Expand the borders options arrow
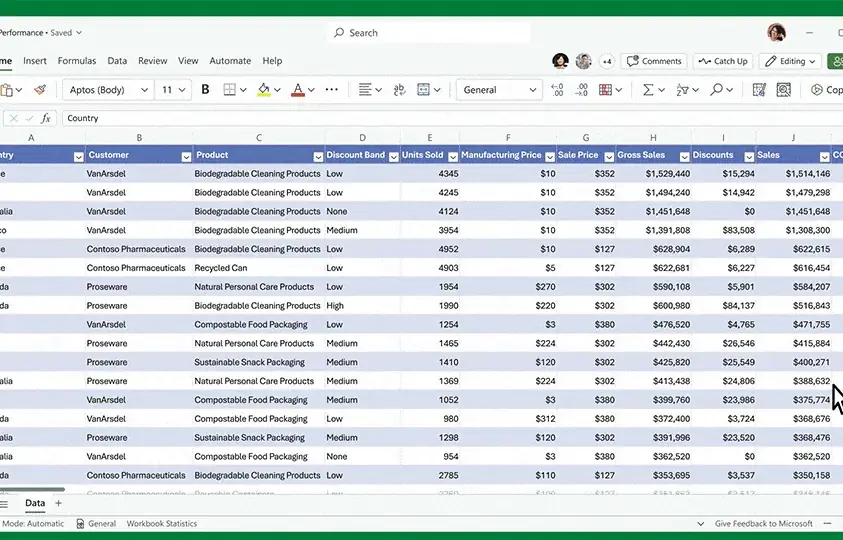843x540 pixels. (x=243, y=90)
